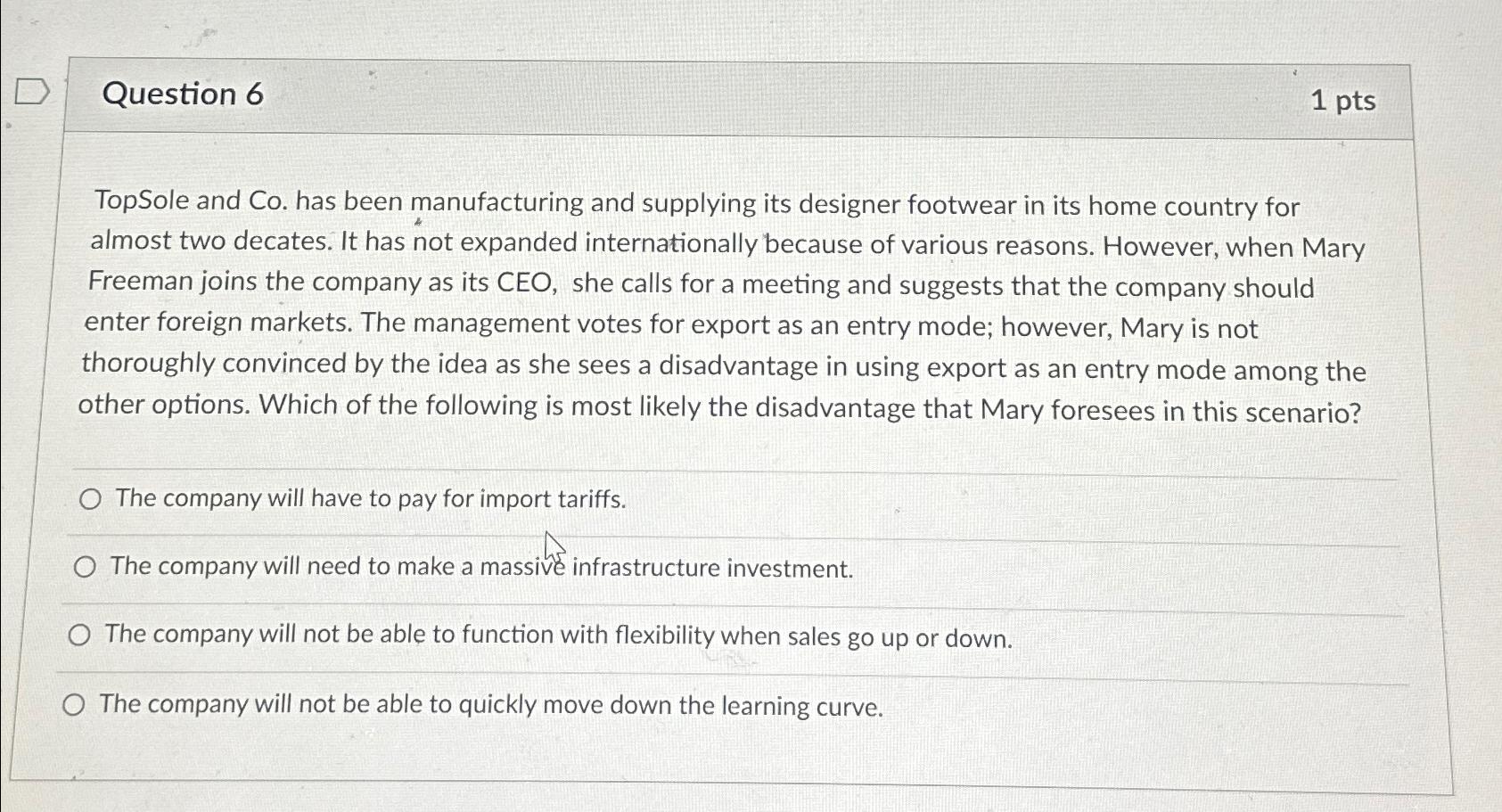Select the flag bookmark marker for this question
1502x812 pixels.
pyautogui.click(x=34, y=92)
